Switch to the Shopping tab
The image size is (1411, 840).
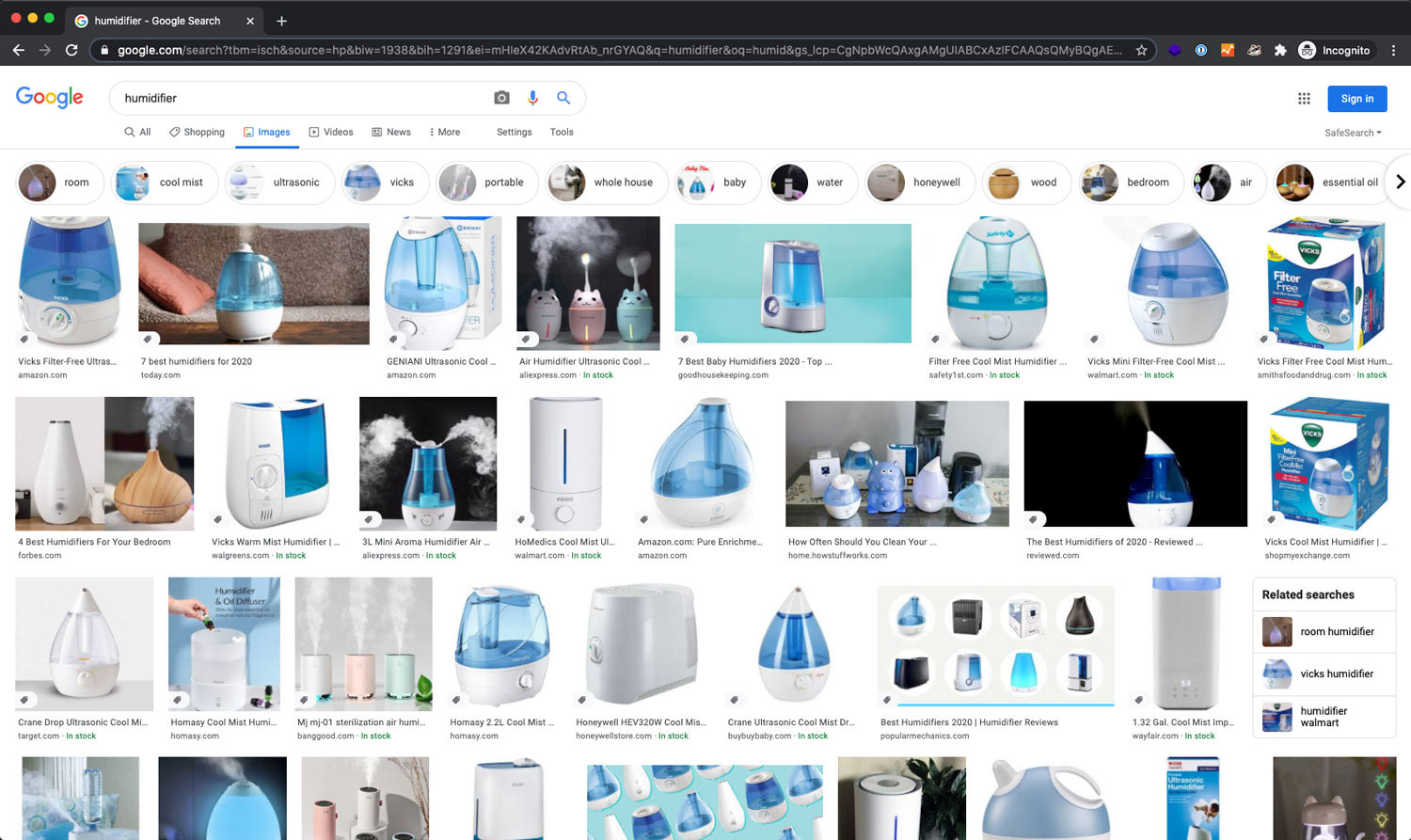pyautogui.click(x=197, y=132)
